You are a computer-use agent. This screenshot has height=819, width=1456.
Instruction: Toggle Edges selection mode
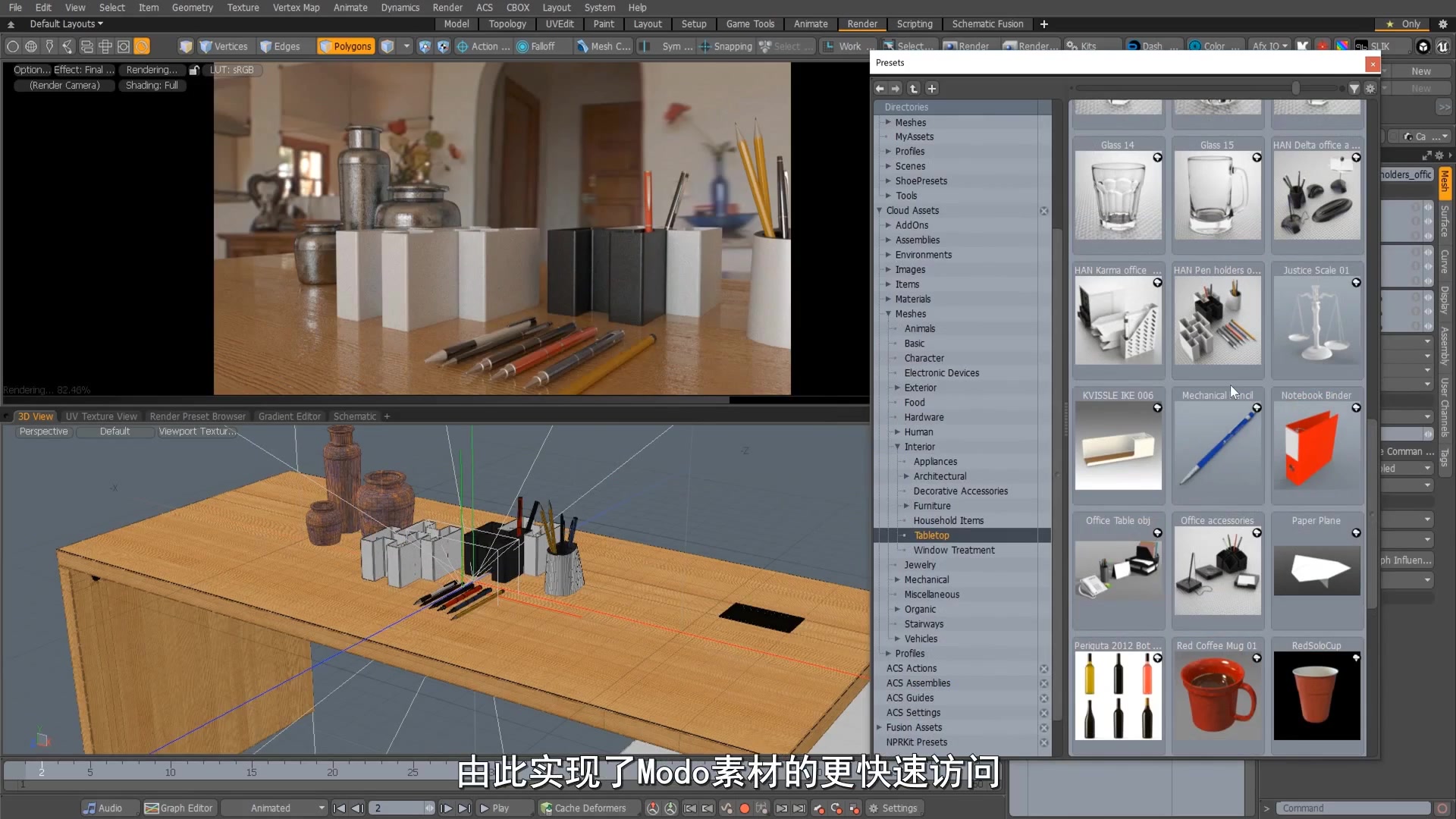280,46
